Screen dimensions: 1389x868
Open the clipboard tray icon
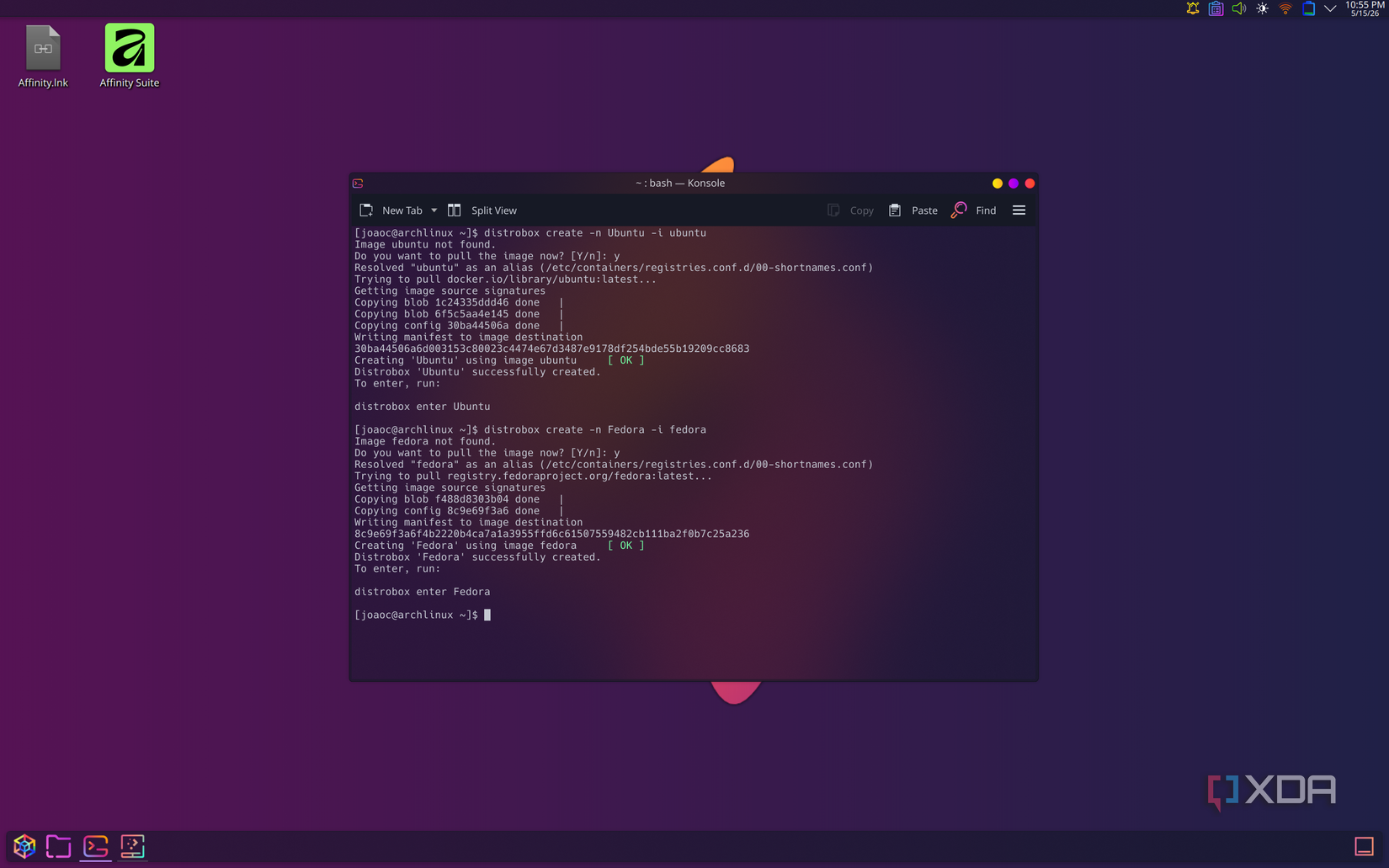click(x=1216, y=8)
